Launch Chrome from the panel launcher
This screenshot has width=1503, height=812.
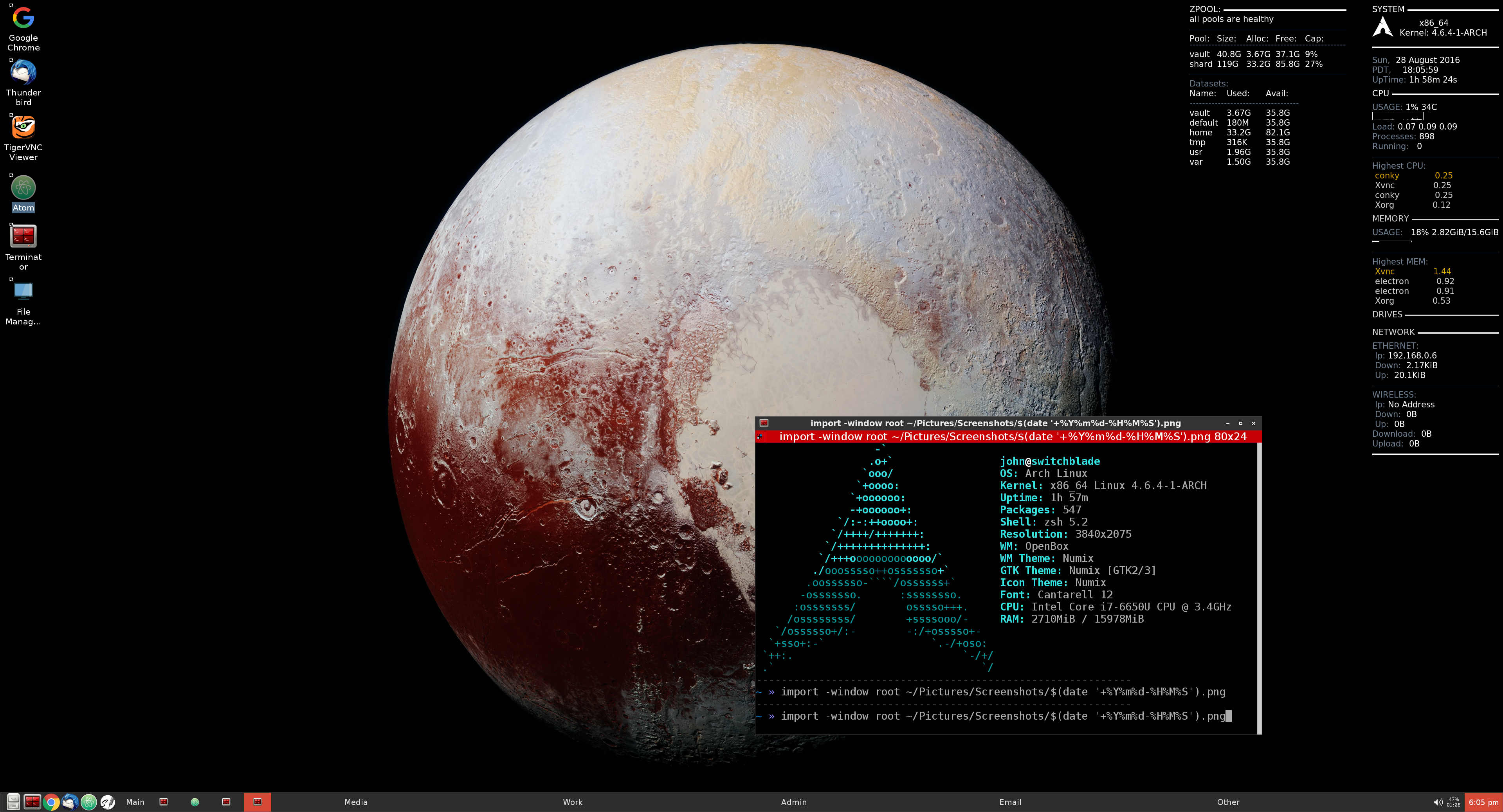click(x=51, y=802)
